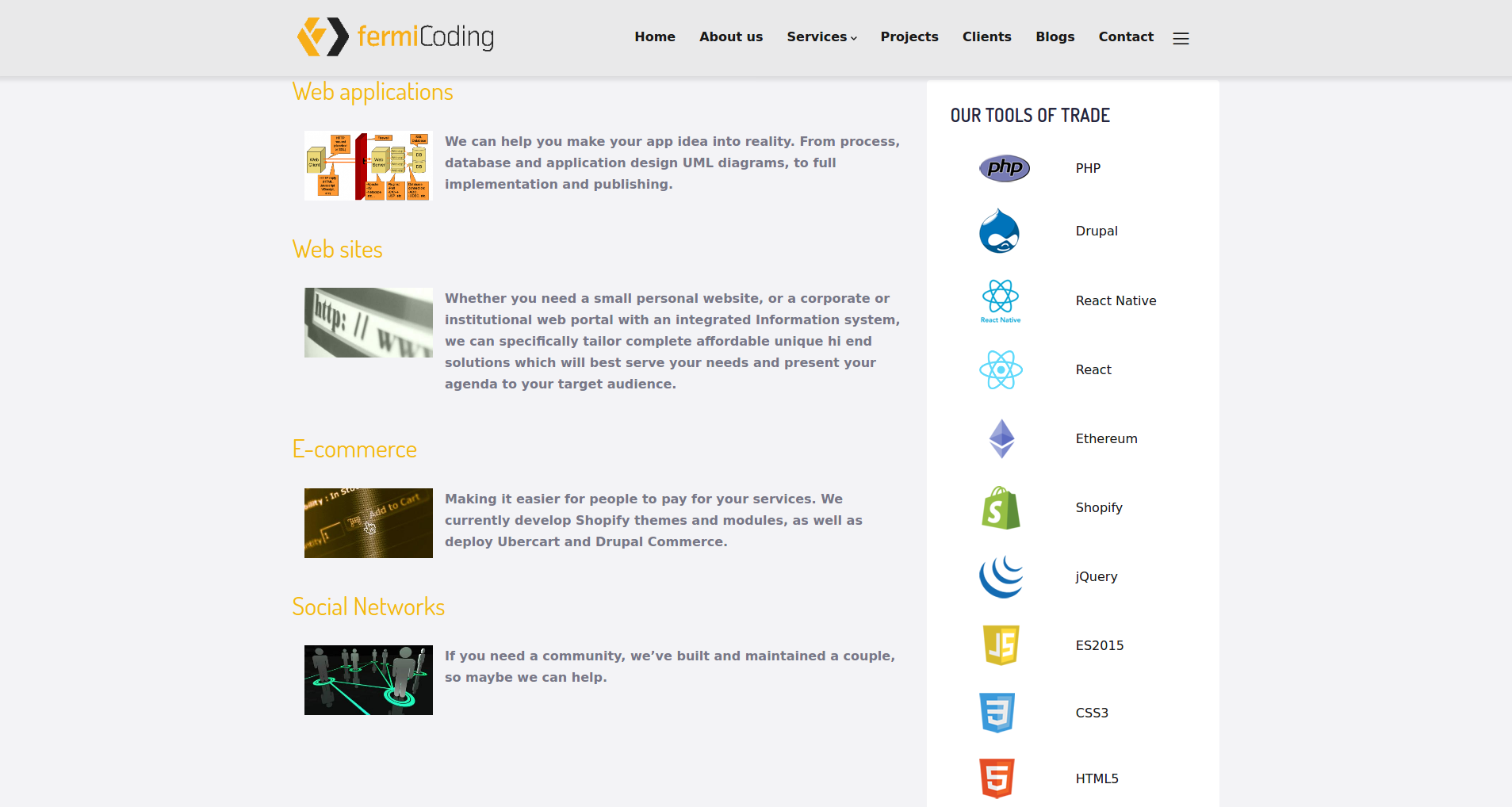Click the Add to Cart image under E-commerce
The width and height of the screenshot is (1512, 807).
pyautogui.click(x=368, y=523)
